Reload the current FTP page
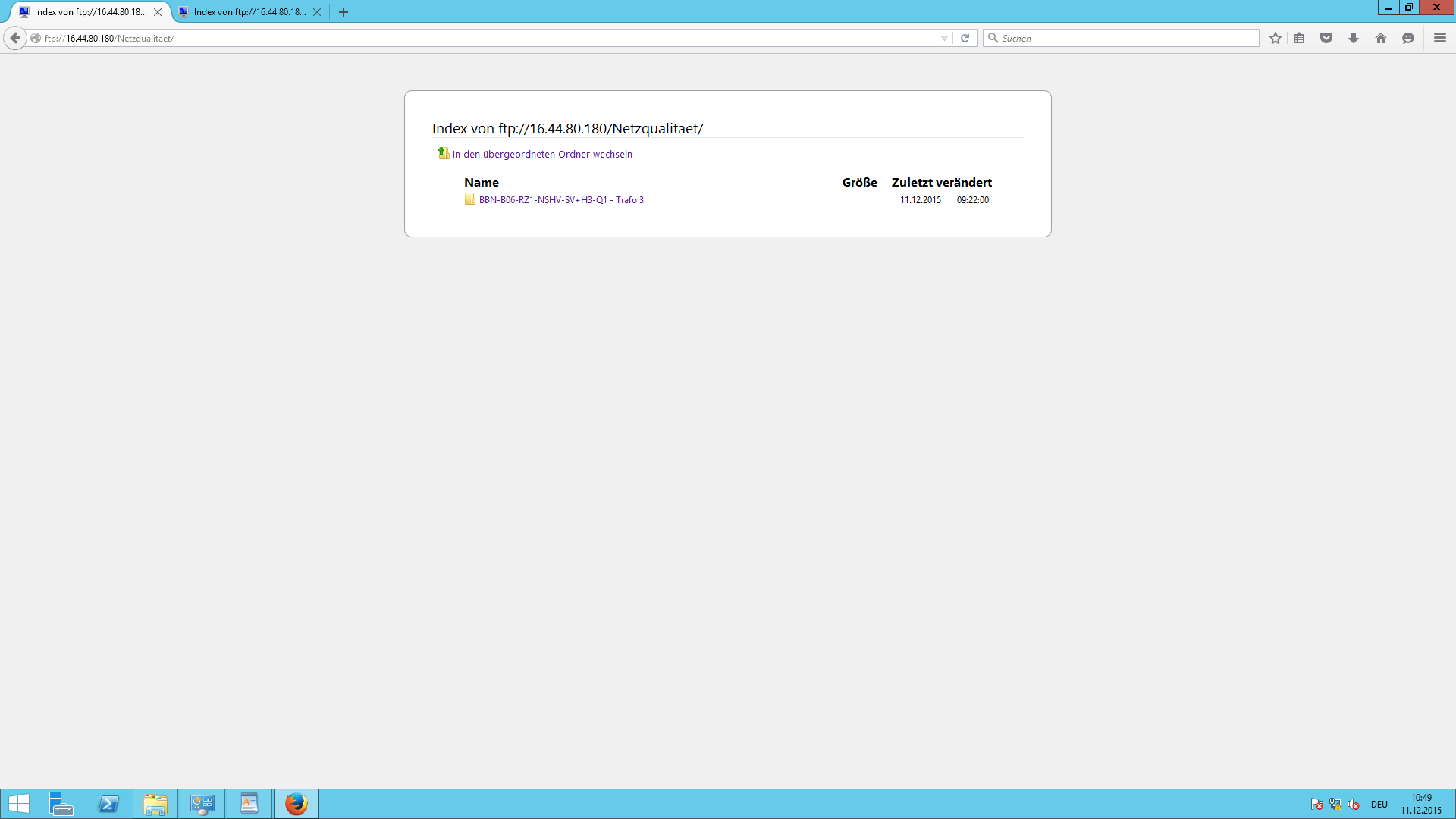Image resolution: width=1456 pixels, height=819 pixels. 965,38
